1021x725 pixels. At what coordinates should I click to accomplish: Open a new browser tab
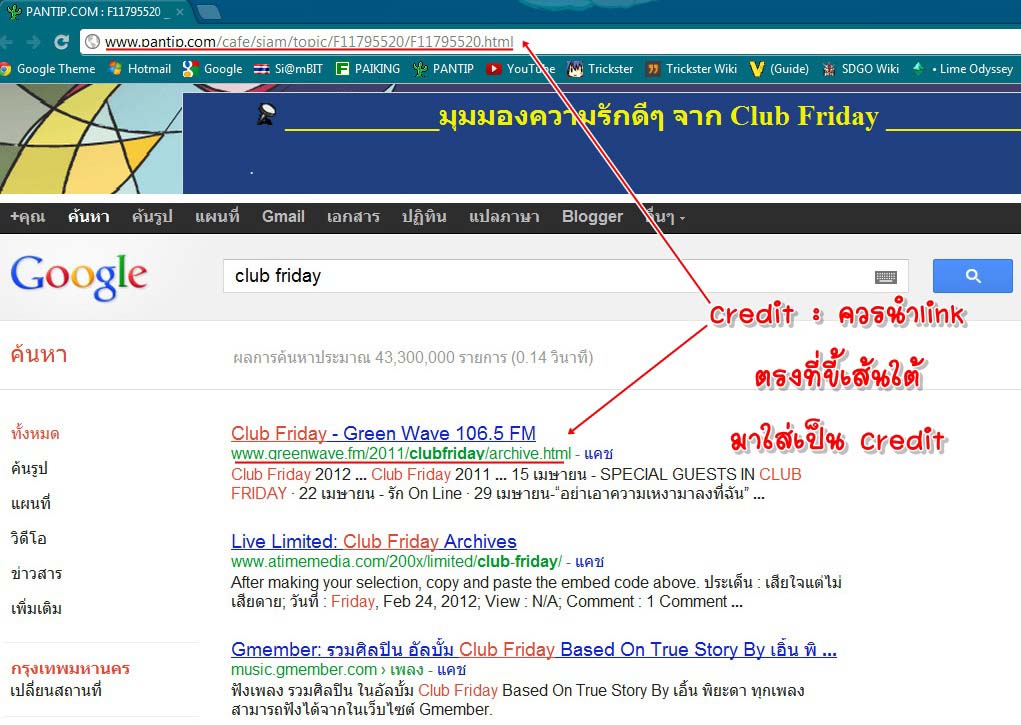tap(208, 12)
